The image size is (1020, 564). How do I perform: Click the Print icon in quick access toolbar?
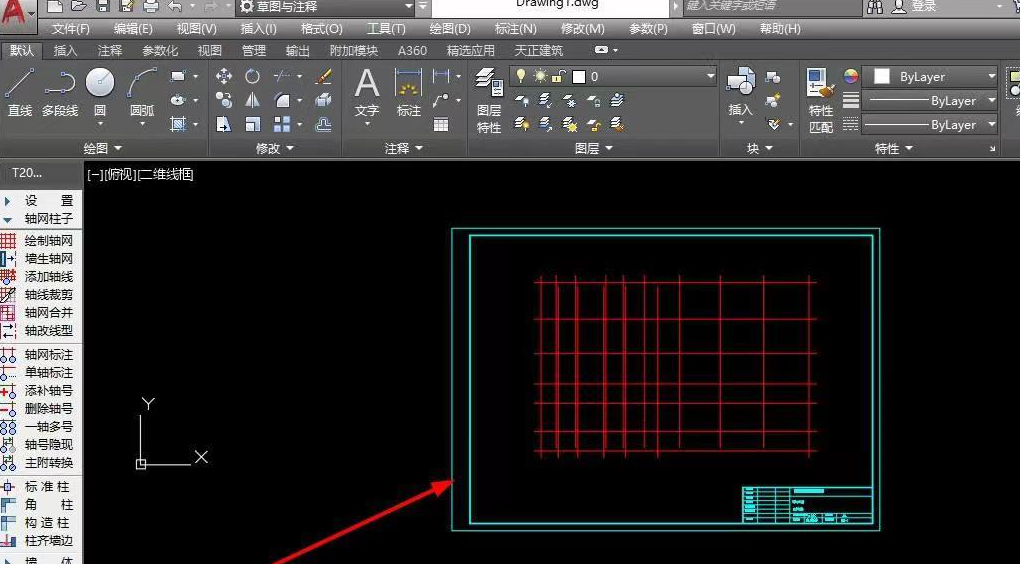pyautogui.click(x=151, y=6)
